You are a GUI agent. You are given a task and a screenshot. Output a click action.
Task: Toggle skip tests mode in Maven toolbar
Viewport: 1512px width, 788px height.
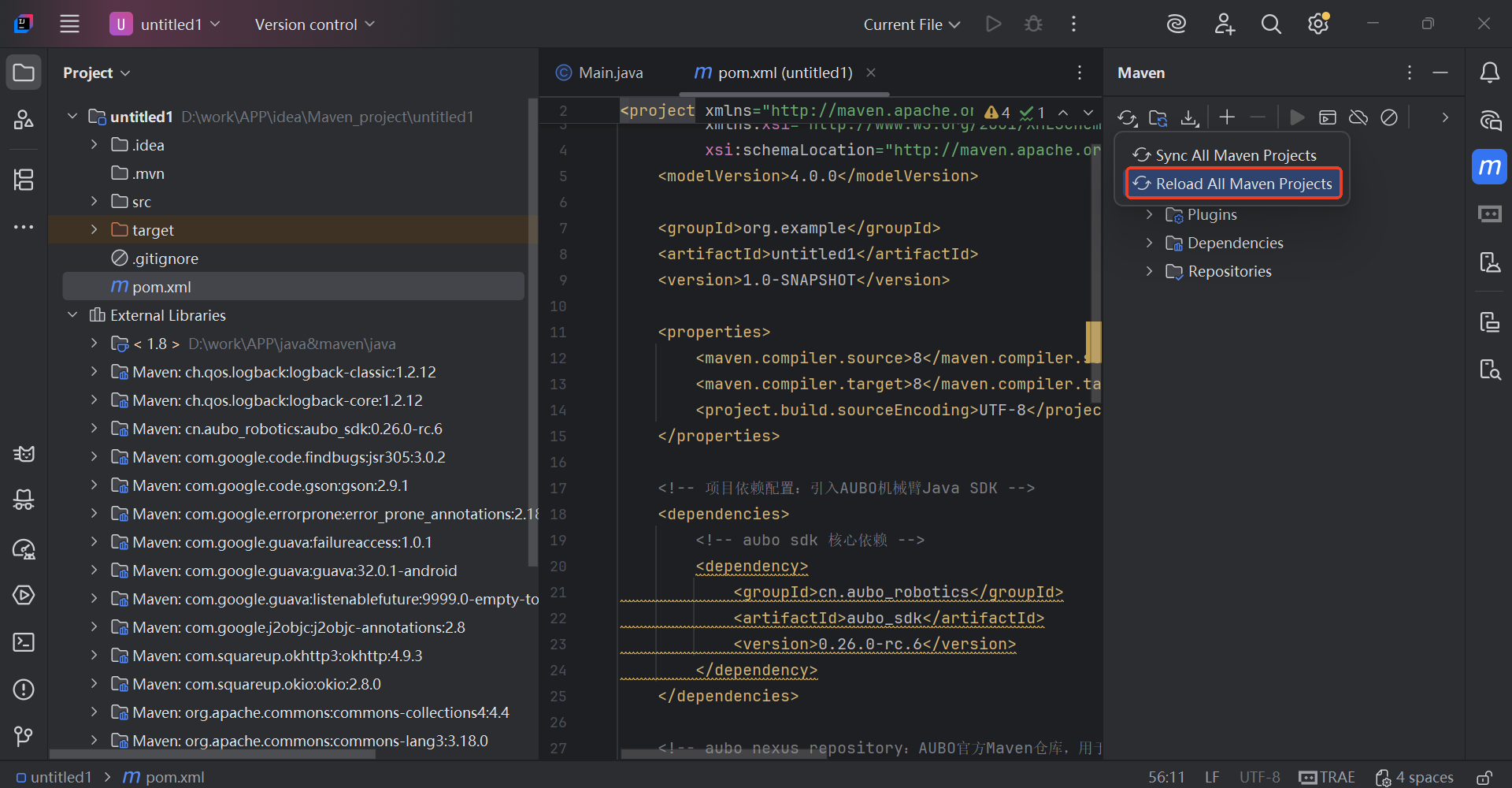1388,117
